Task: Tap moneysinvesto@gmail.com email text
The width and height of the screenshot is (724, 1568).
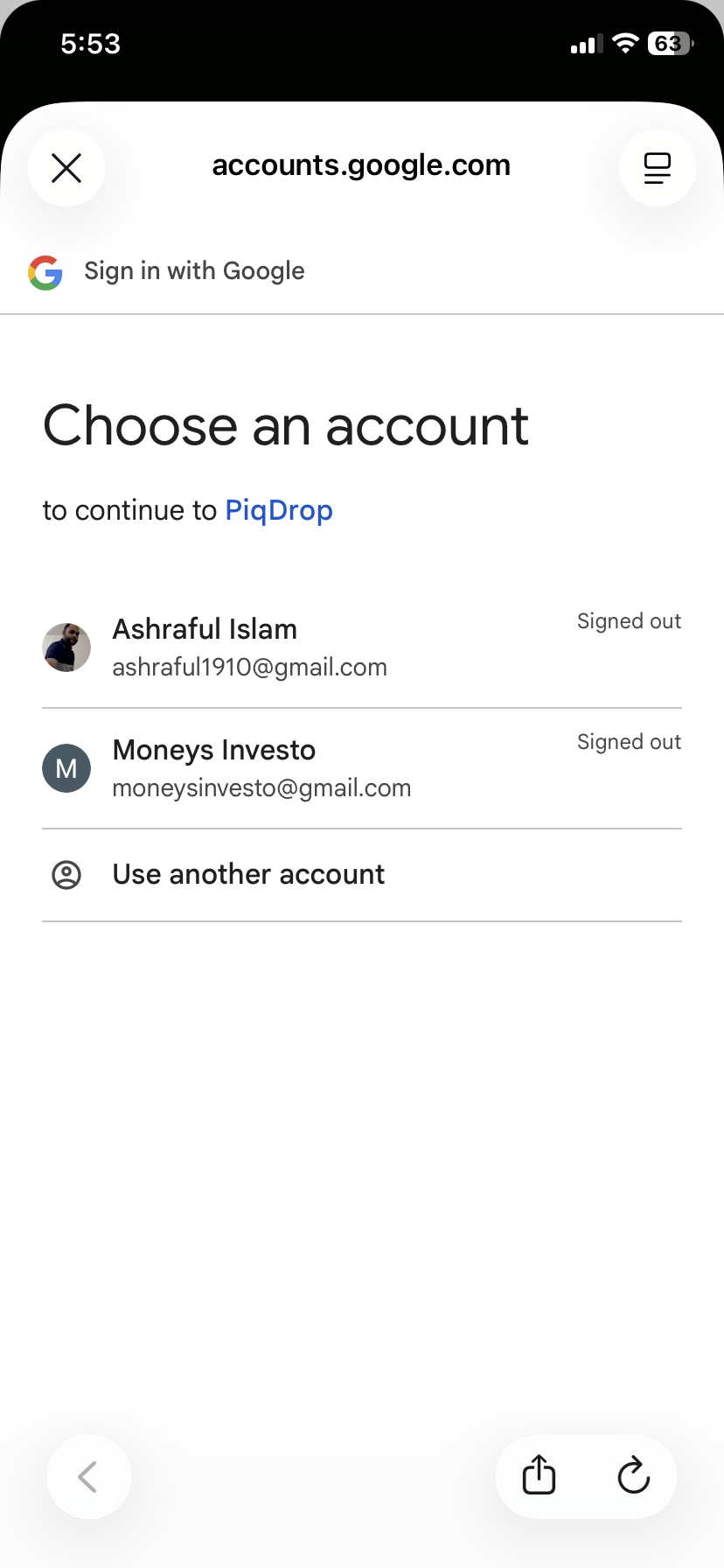Action: click(261, 788)
